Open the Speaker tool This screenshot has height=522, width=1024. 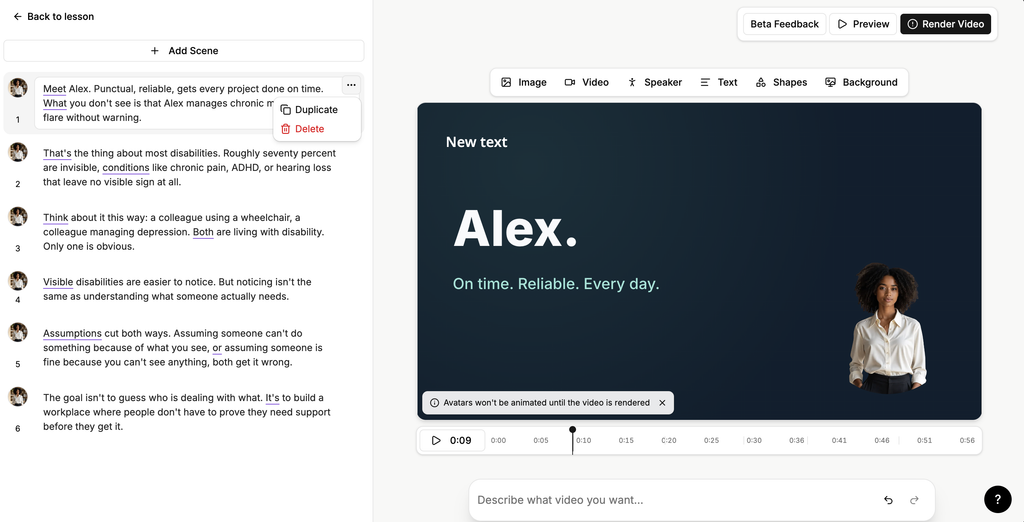point(654,82)
